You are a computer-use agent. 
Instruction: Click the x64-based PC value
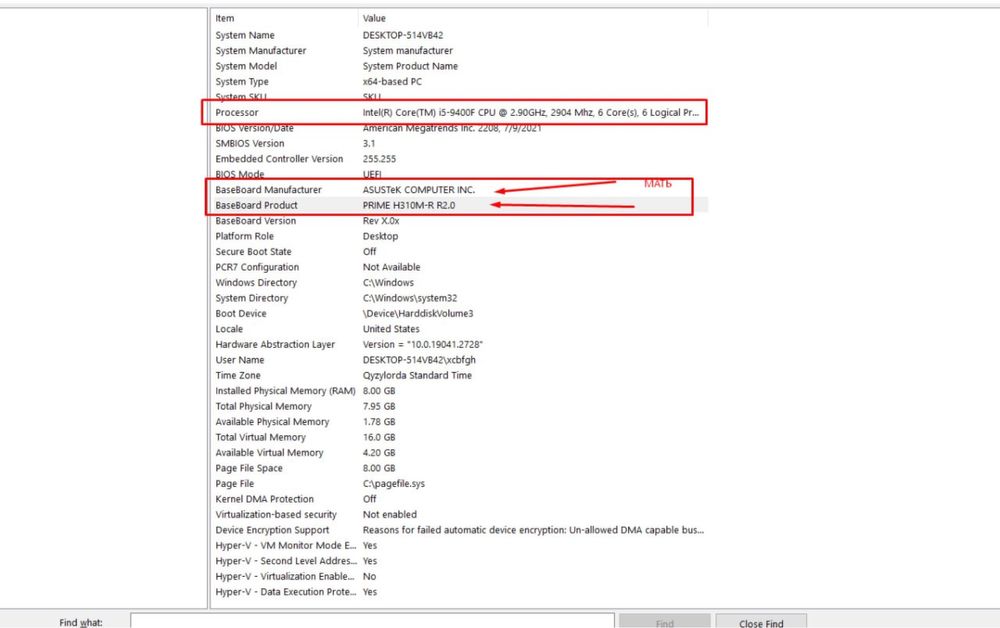point(392,82)
